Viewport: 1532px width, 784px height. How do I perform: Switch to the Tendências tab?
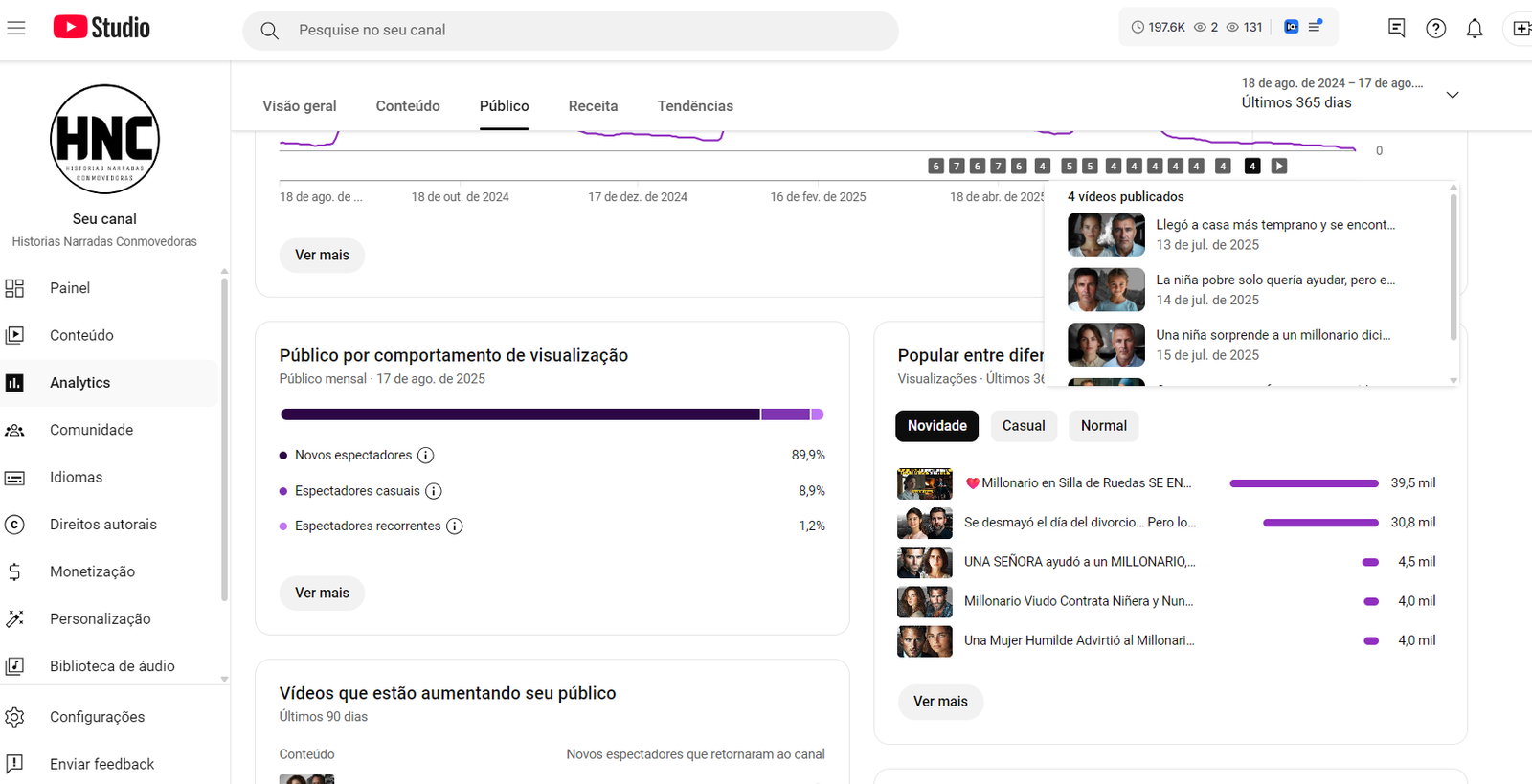pos(695,106)
